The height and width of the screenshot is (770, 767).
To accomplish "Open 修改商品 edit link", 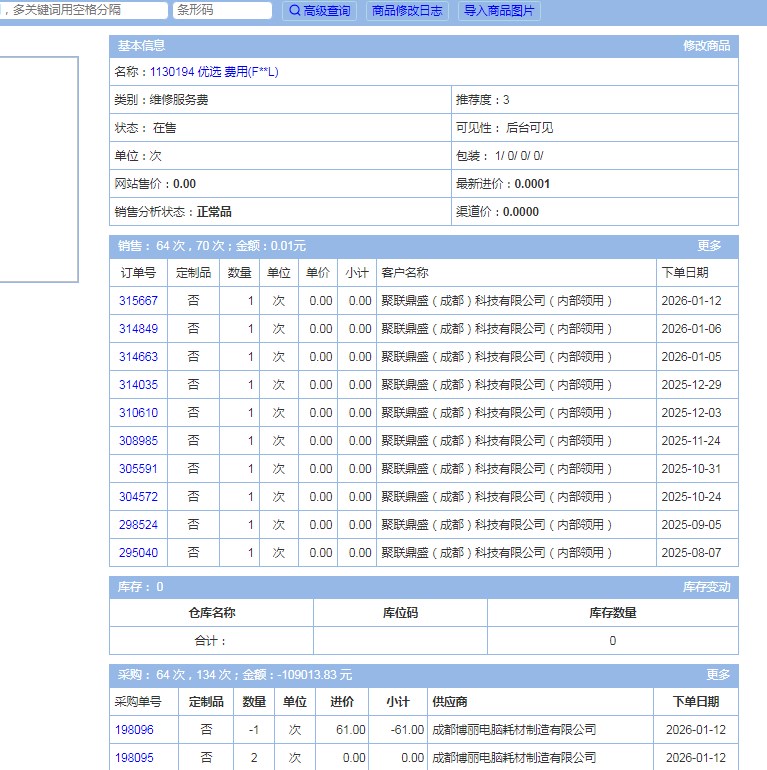I will click(706, 46).
